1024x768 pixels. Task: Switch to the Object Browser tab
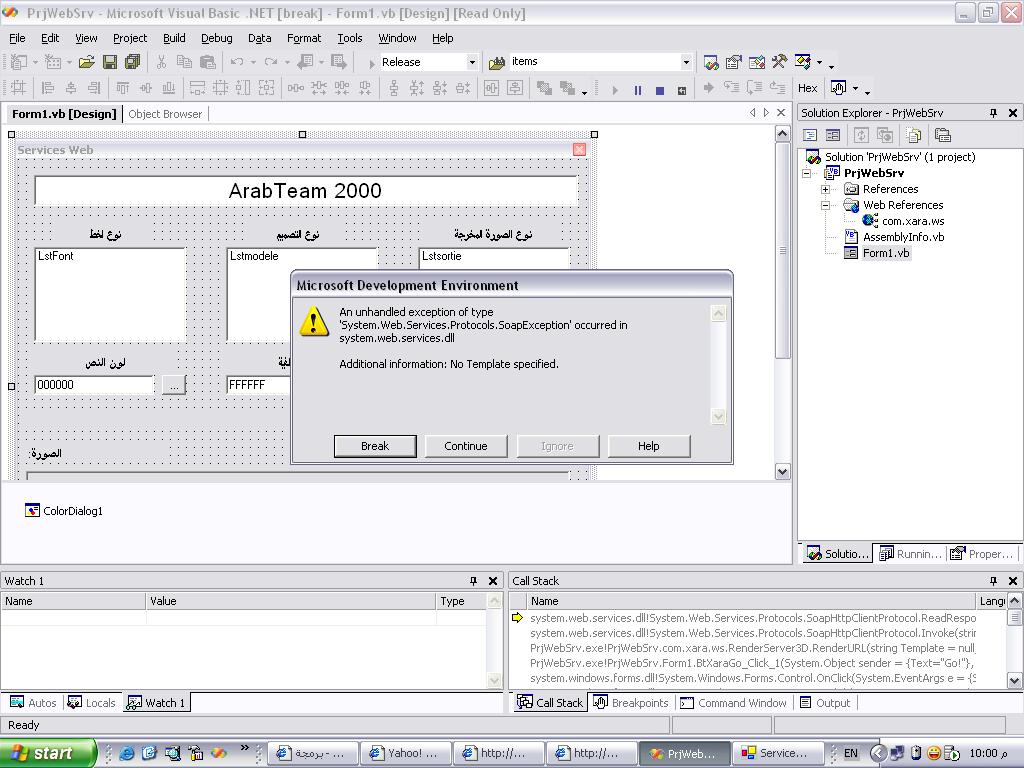point(165,114)
